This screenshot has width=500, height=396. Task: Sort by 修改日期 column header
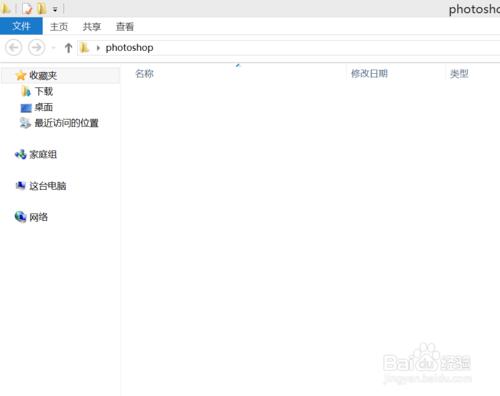369,73
